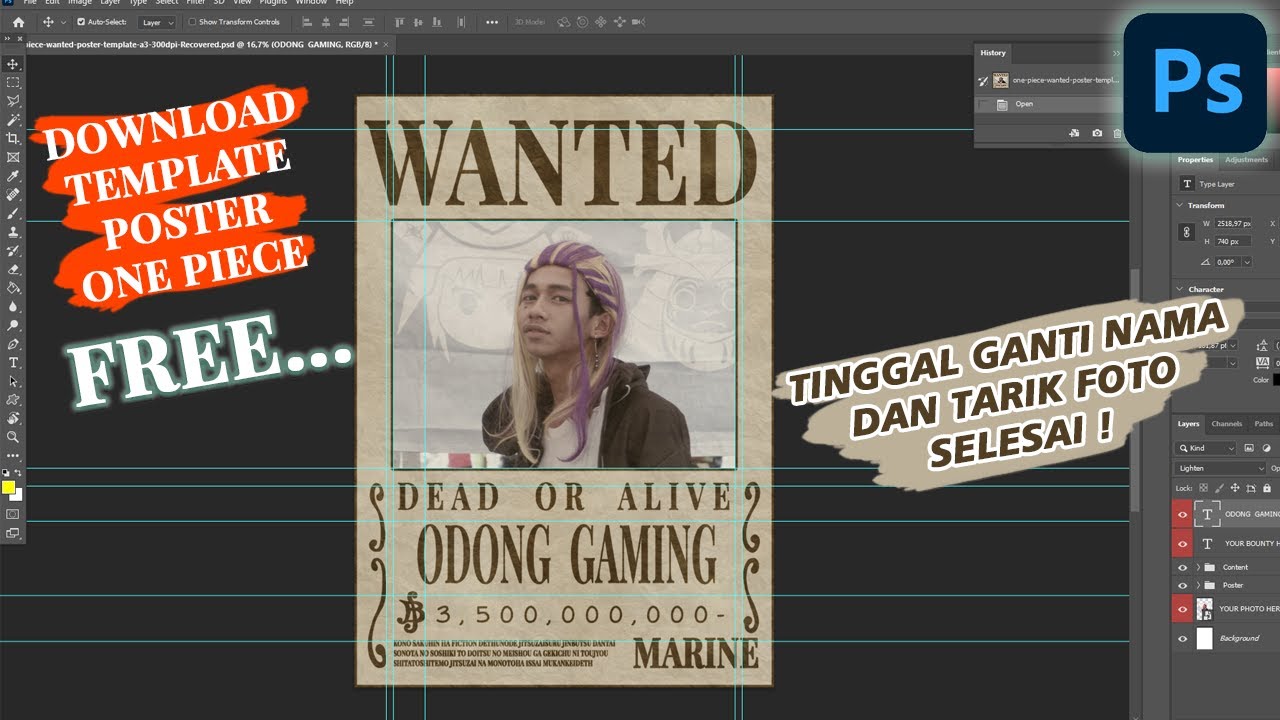Screen dimensions: 1280x720
Task: Select the History Brush tool
Action: pyautogui.click(x=13, y=251)
